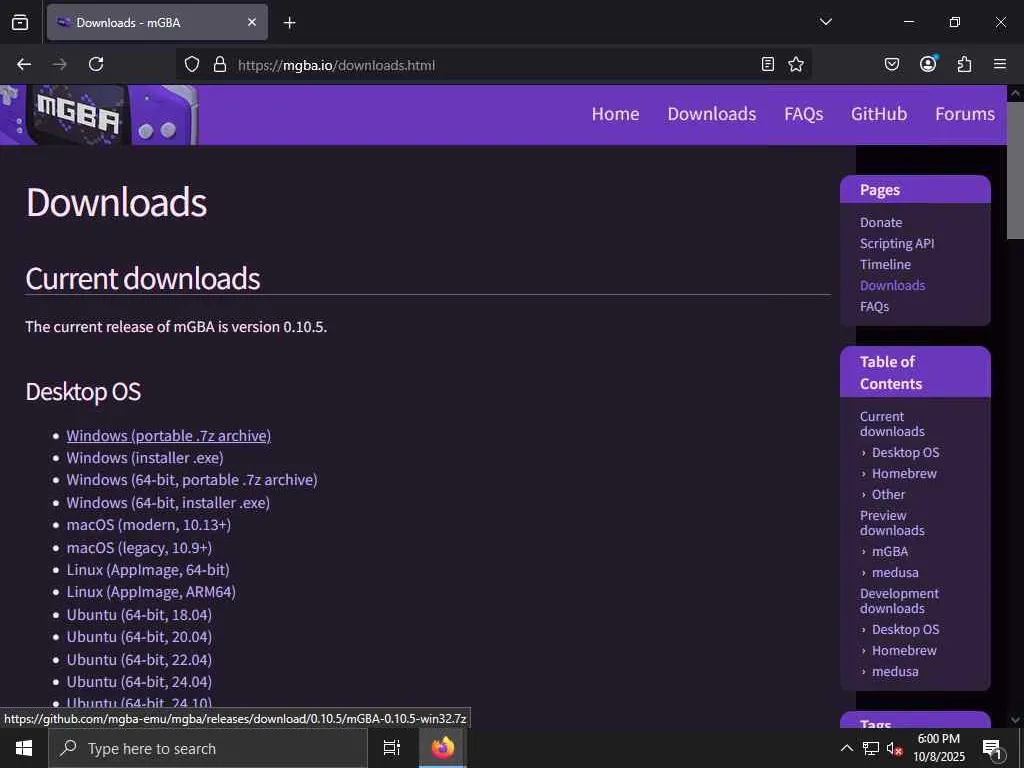Open extensions puzzle icon
Image resolution: width=1024 pixels, height=768 pixels.
pyautogui.click(x=964, y=64)
